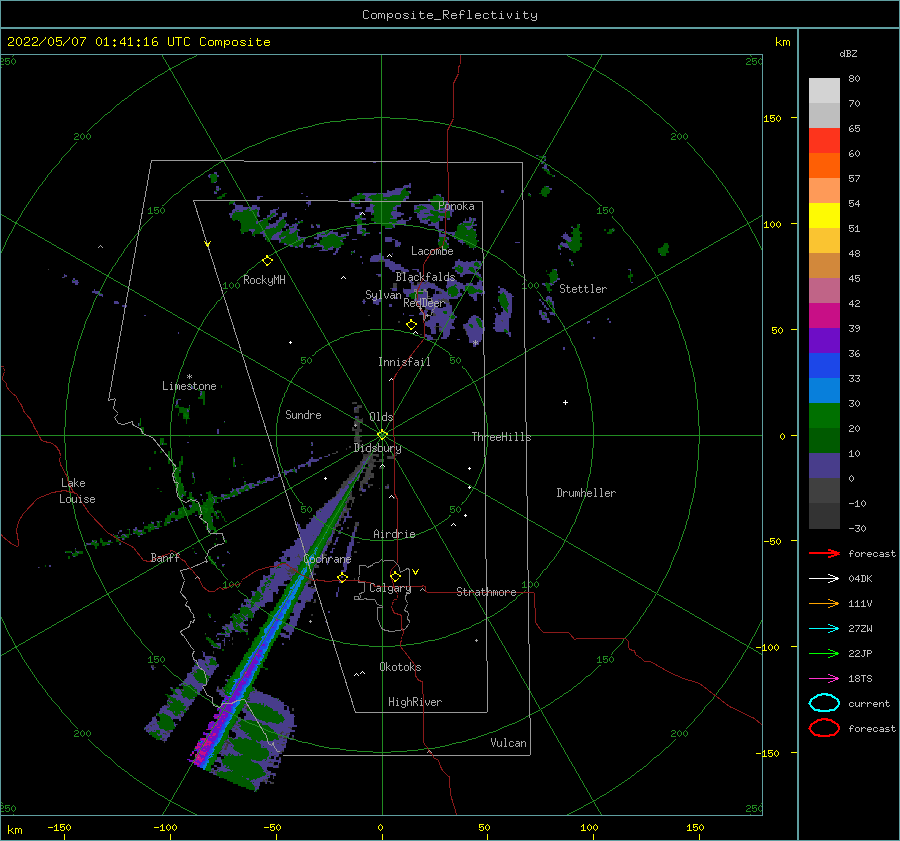Click the Airdrie city label

click(394, 534)
